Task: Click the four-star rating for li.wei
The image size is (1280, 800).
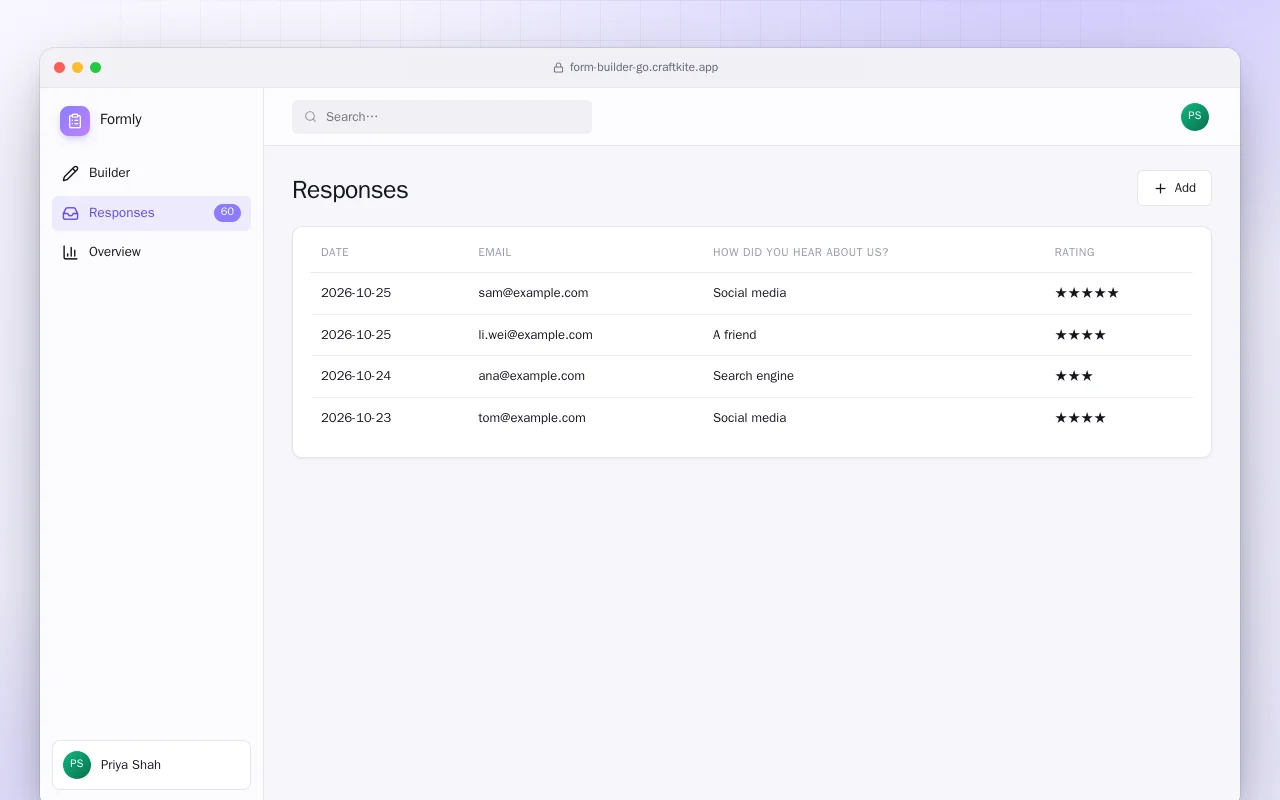Action: [x=1081, y=335]
